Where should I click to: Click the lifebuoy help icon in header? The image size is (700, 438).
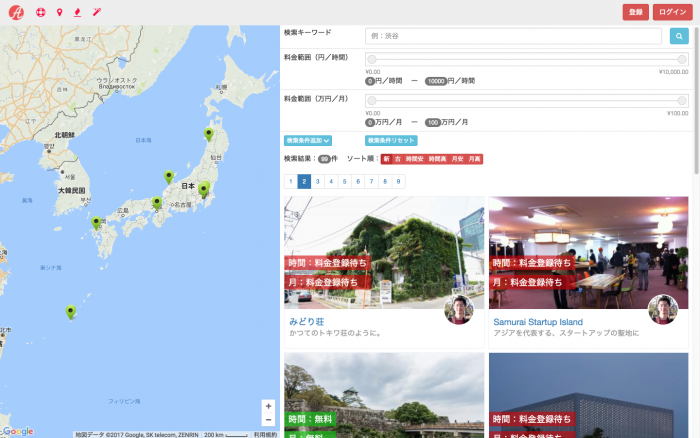click(41, 12)
